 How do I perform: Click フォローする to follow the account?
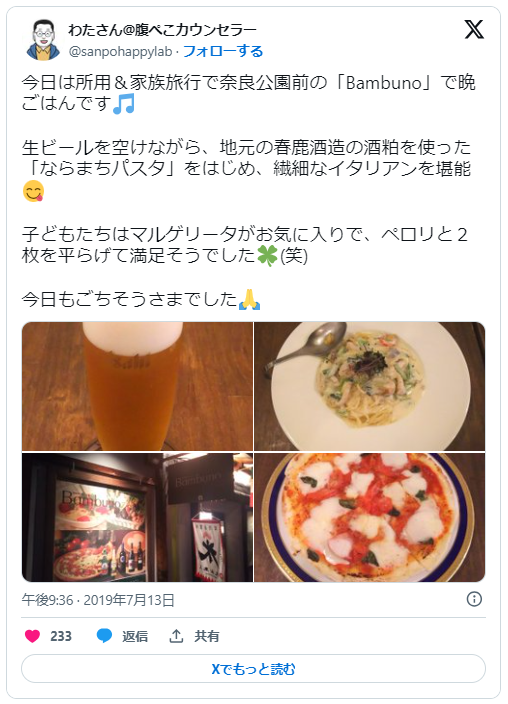[223, 52]
